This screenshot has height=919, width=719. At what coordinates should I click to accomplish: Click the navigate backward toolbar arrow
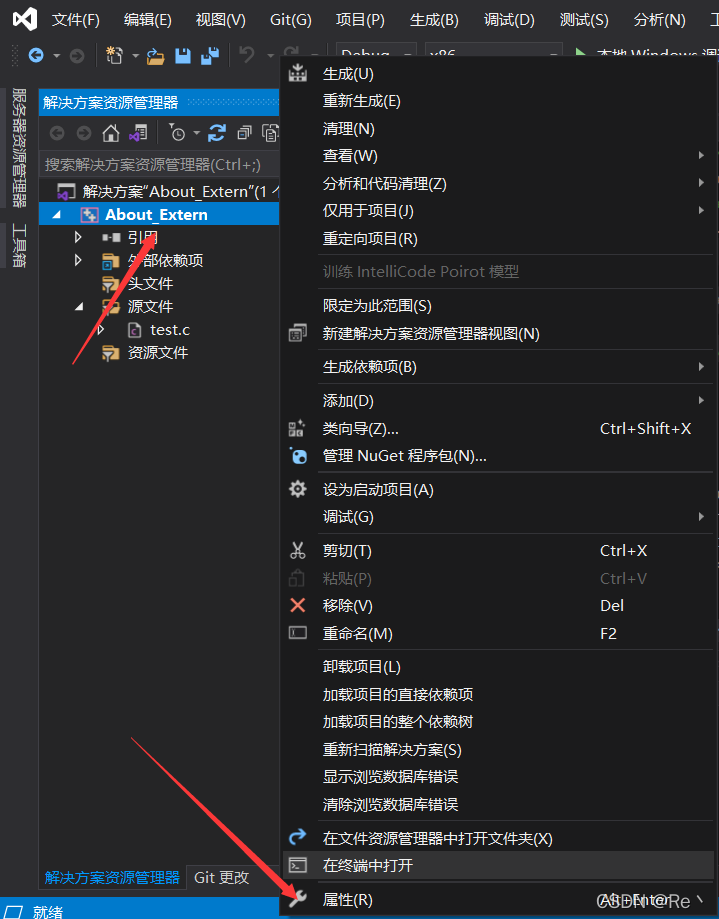tap(36, 56)
